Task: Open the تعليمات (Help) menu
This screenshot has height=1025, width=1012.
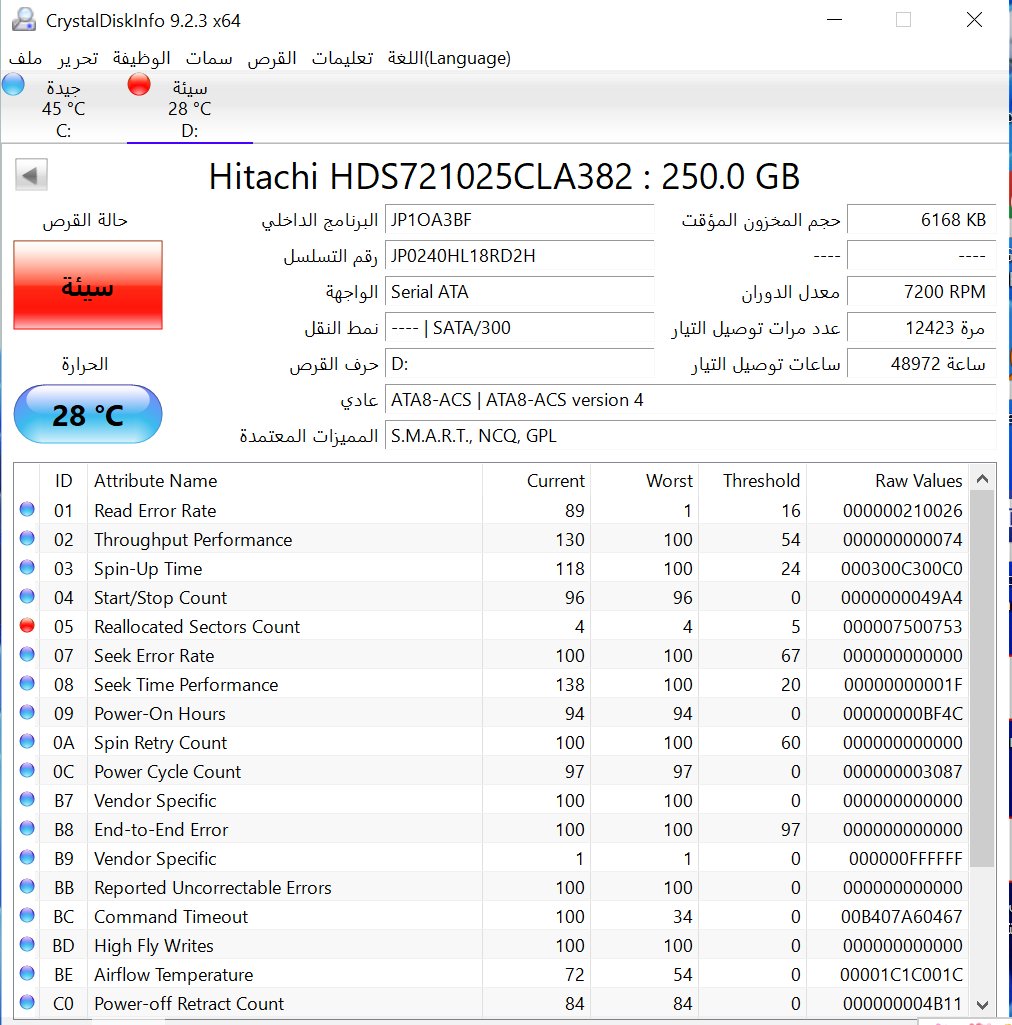Action: tap(342, 58)
